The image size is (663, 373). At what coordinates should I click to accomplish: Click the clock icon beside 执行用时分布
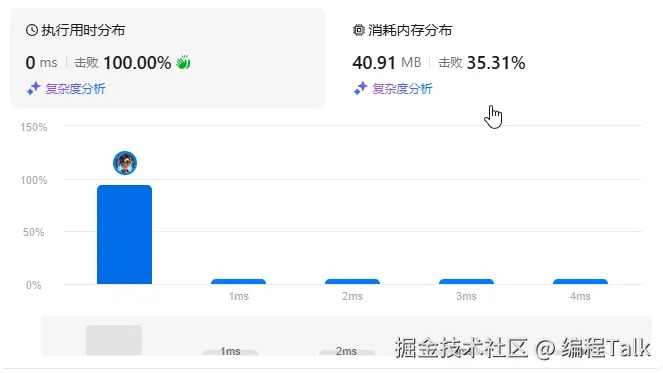tap(32, 30)
